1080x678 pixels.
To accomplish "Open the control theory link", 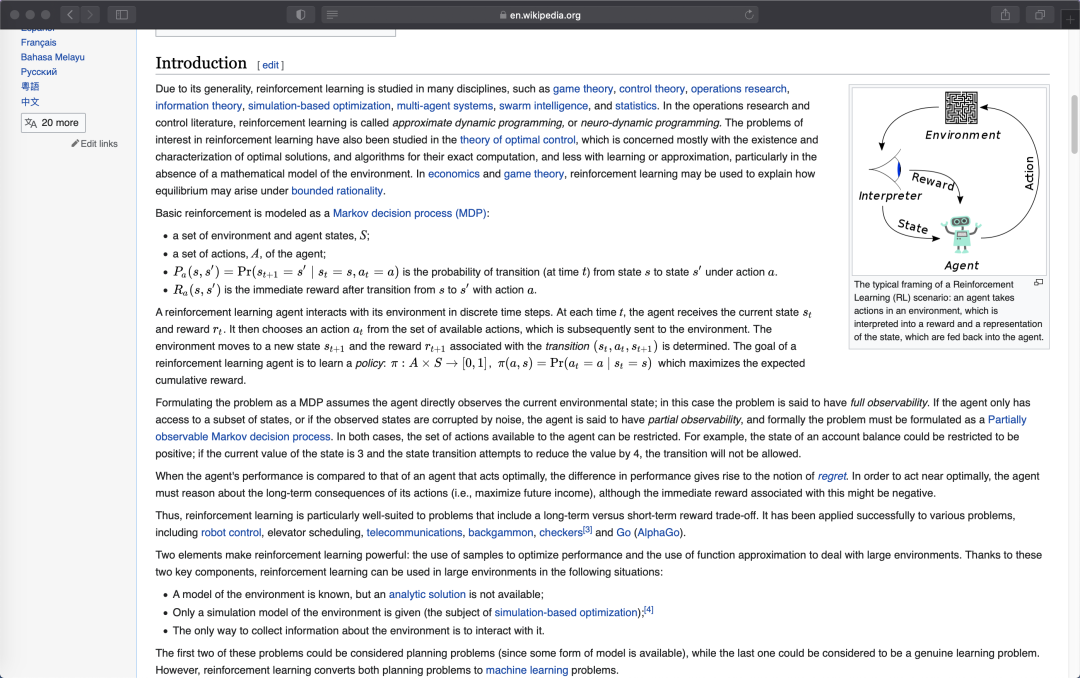I will click(652, 89).
